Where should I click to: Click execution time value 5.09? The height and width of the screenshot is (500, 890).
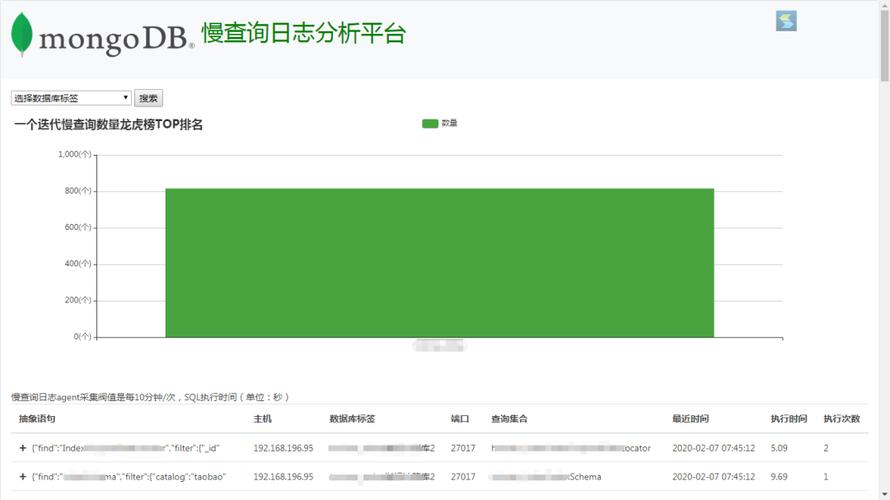click(x=779, y=448)
